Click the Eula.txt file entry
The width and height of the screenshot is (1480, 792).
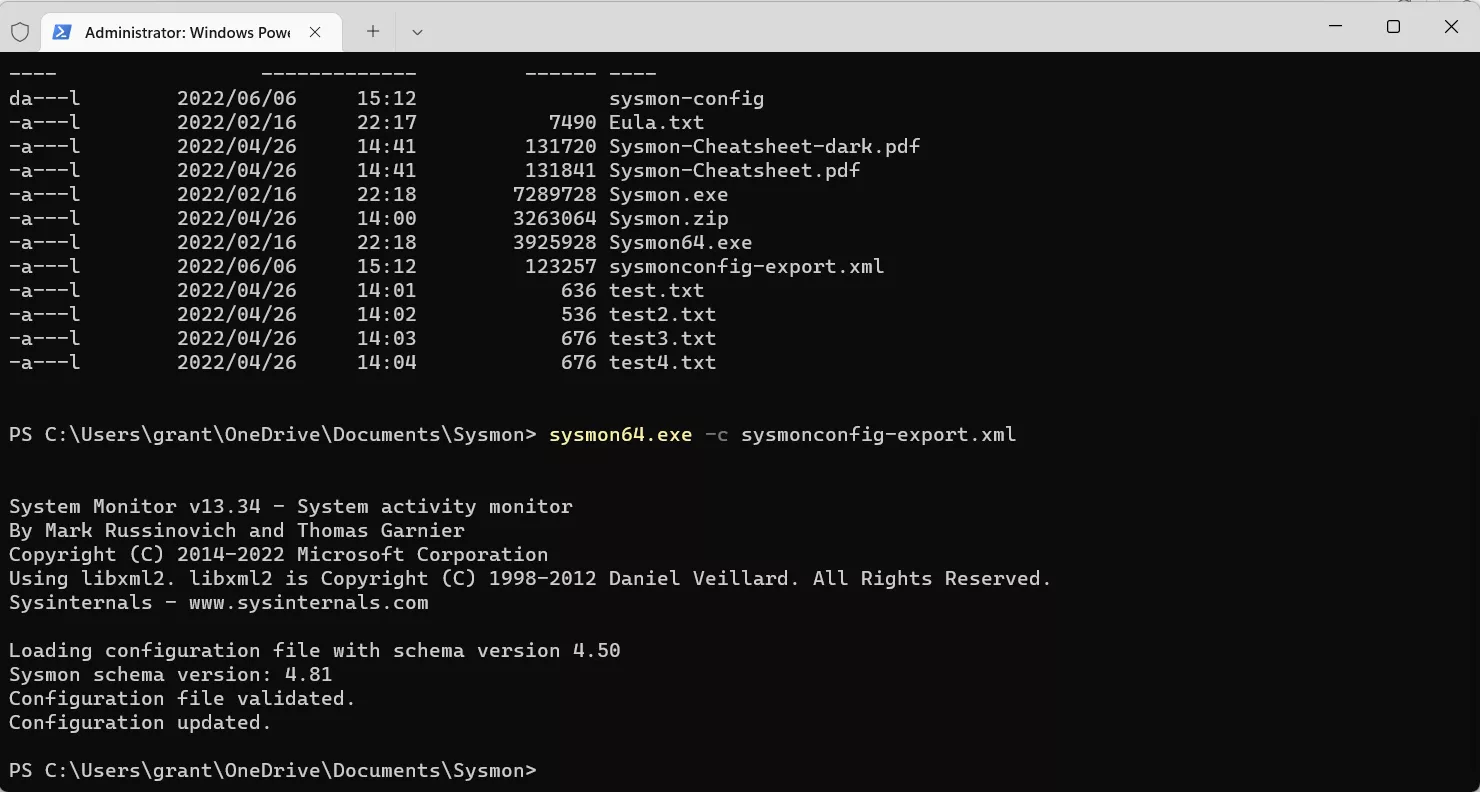[x=656, y=121]
